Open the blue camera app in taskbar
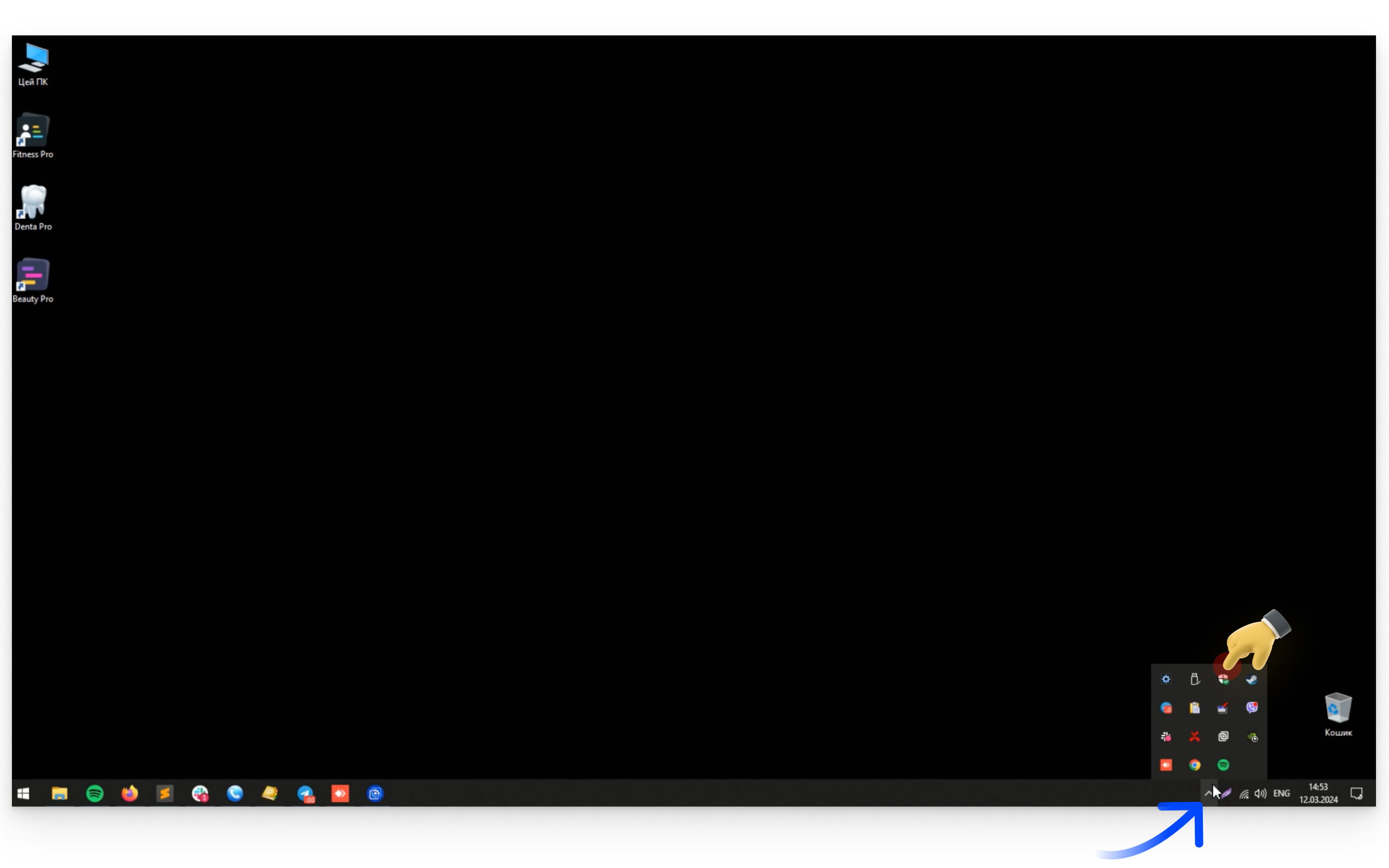Image resolution: width=1389 pixels, height=868 pixels. click(x=375, y=793)
